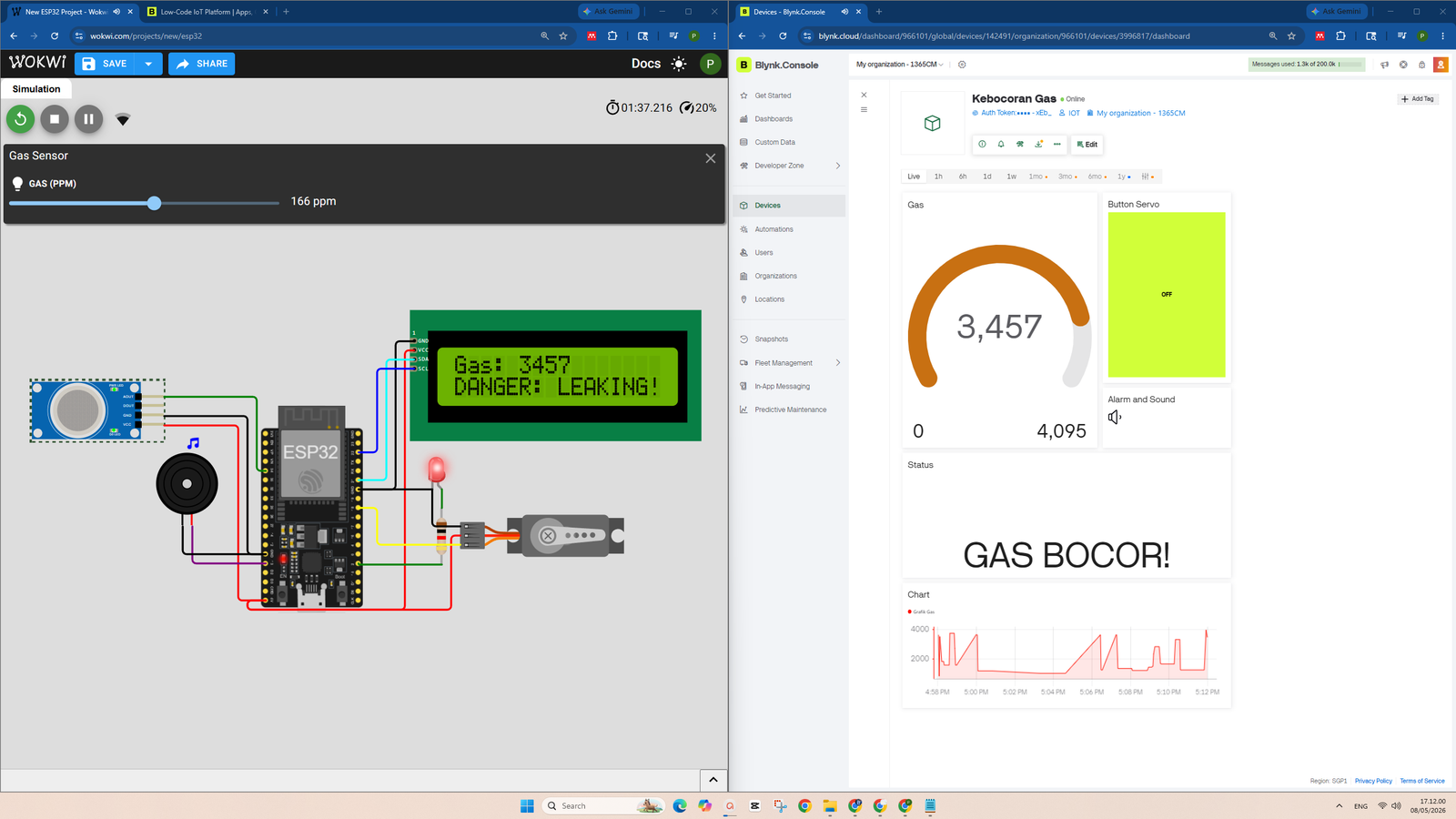Click the device info icon in Blynk
Screen dimensions: 1456x819
(982, 144)
